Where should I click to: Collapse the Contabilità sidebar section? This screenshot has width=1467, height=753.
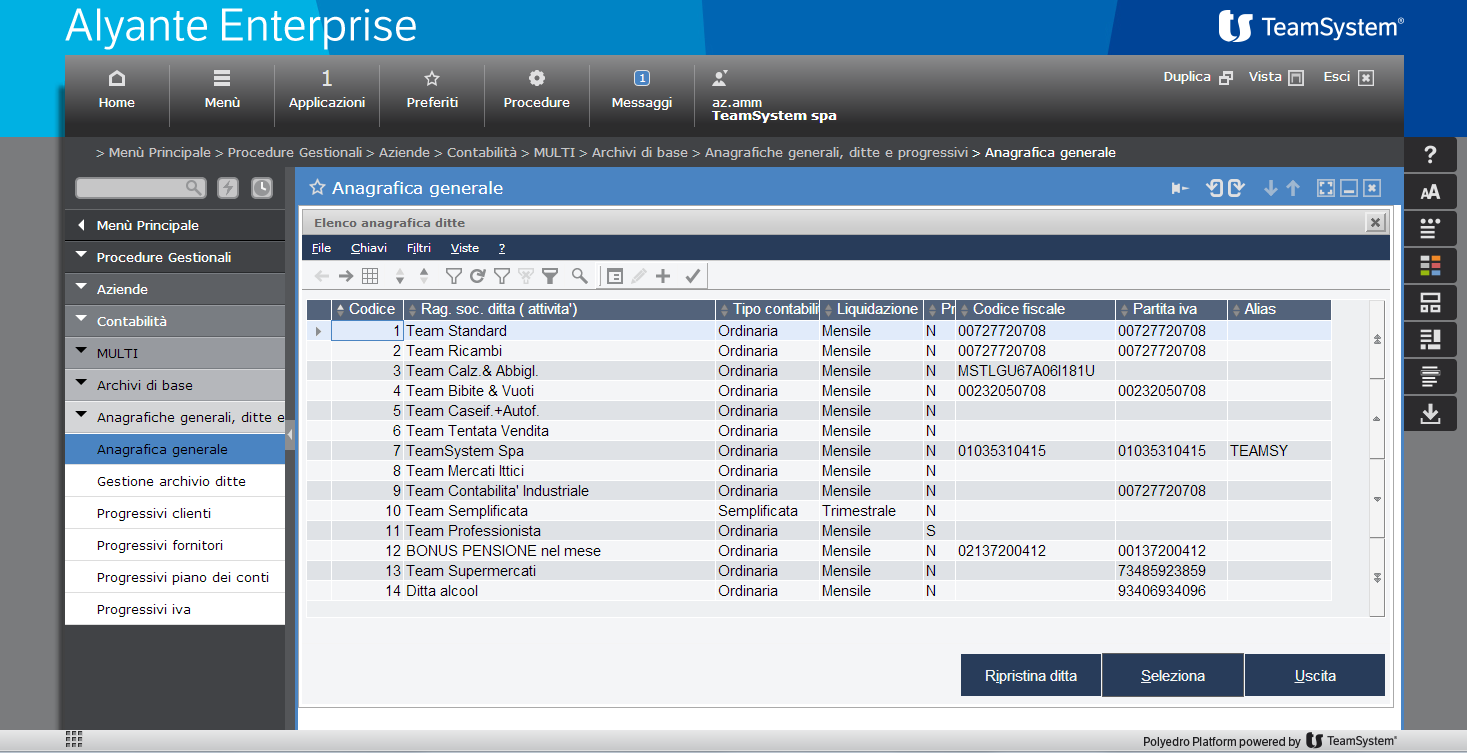coord(175,321)
